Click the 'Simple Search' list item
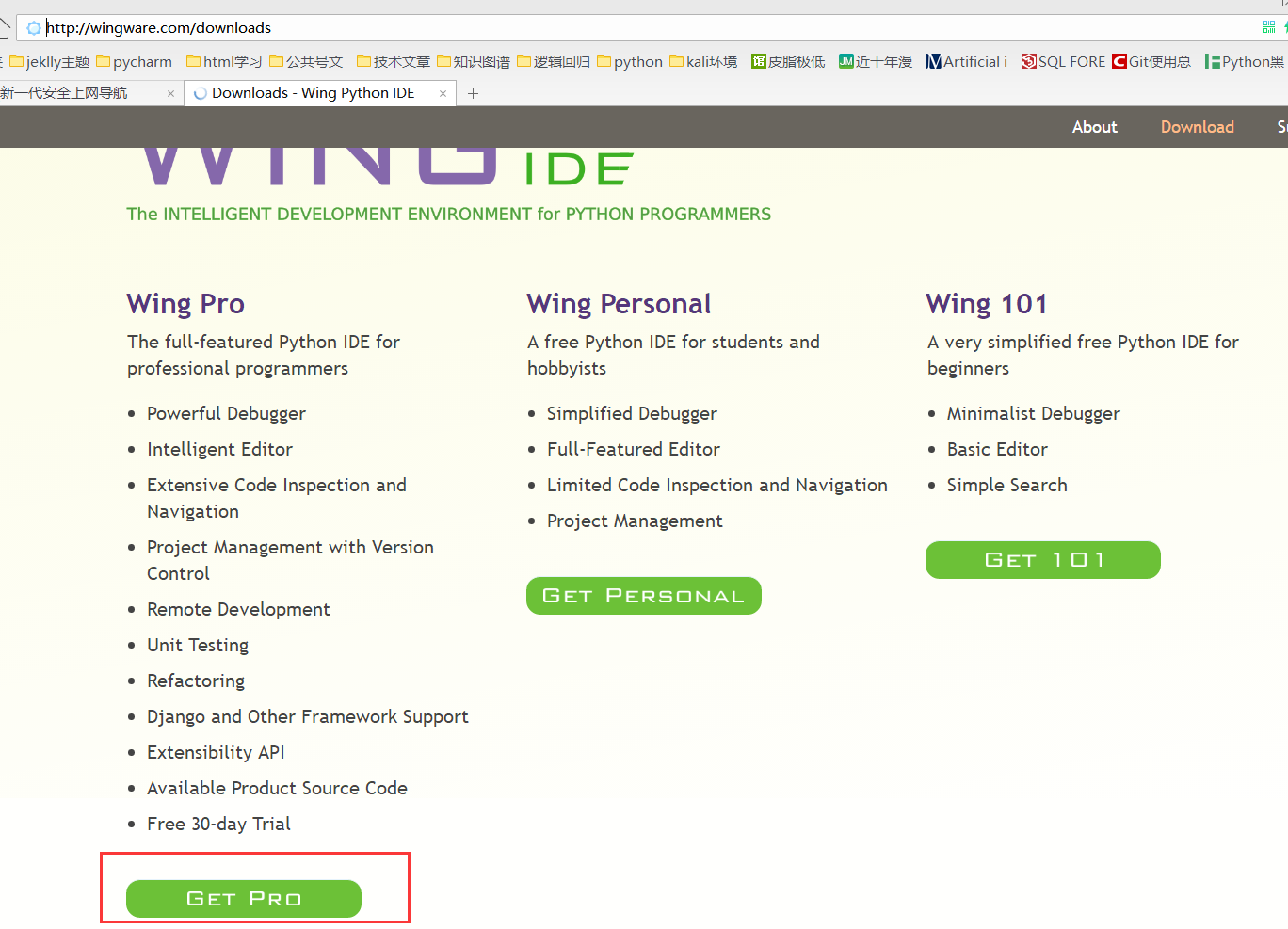 1007,485
